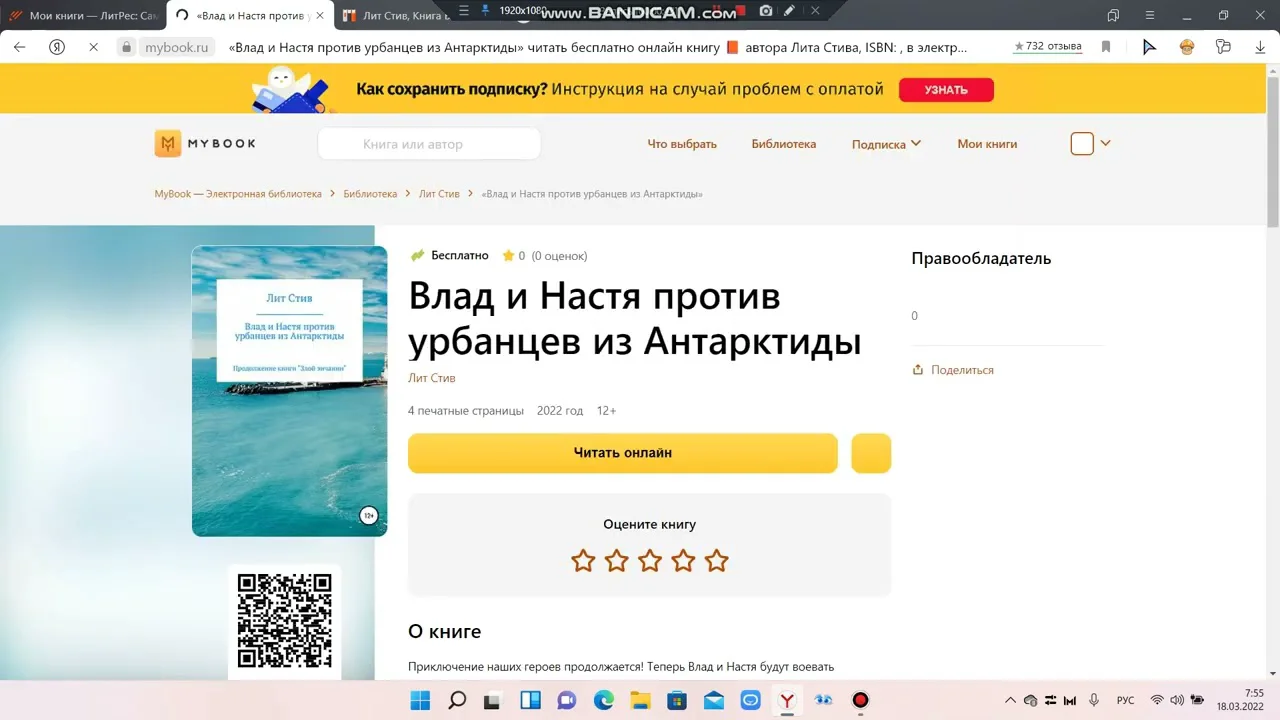The width and height of the screenshot is (1280, 720).
Task: Open the profile dropdown chevron in the header
Action: click(1105, 143)
